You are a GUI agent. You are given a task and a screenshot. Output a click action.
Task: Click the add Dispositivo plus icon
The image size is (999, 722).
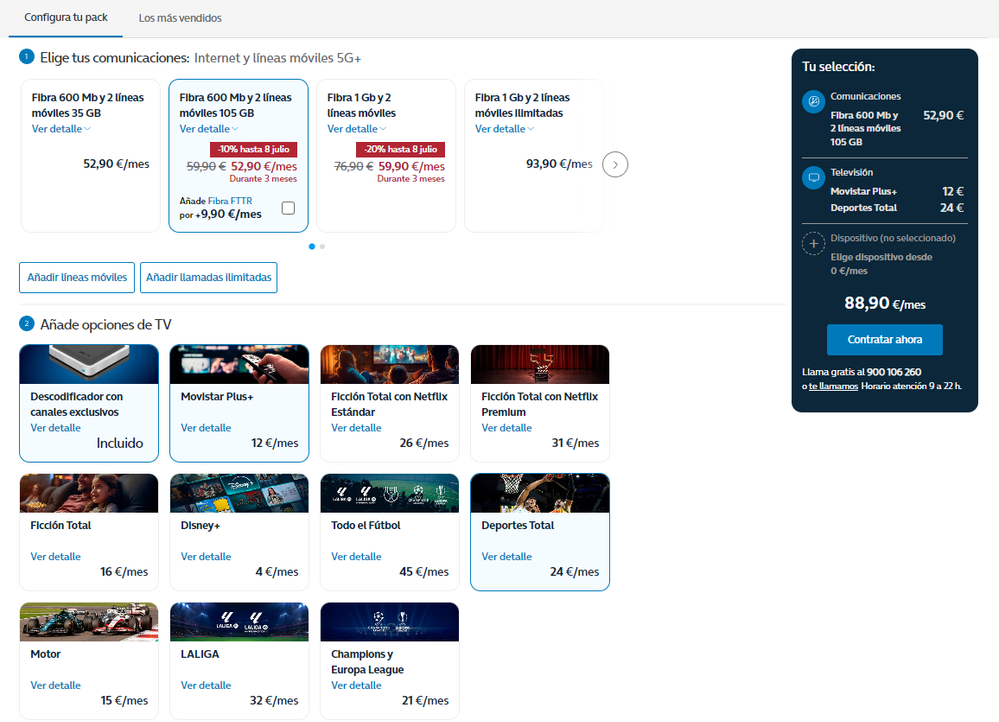(x=814, y=244)
